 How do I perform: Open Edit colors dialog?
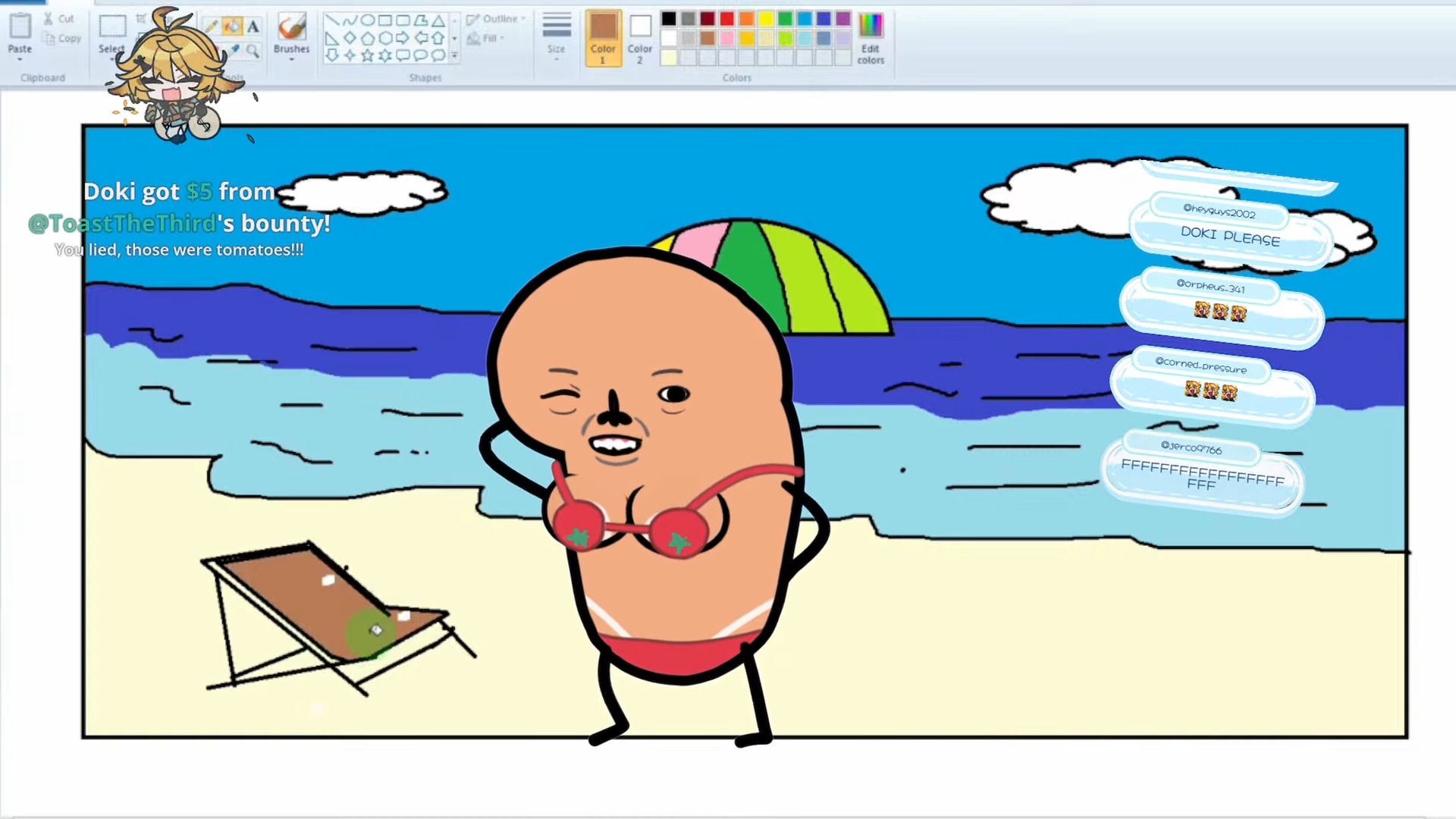871,38
